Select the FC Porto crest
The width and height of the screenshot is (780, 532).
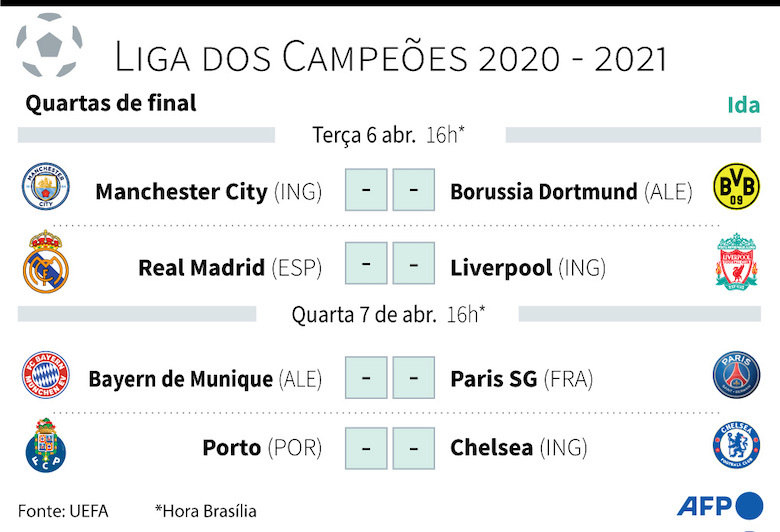click(46, 445)
